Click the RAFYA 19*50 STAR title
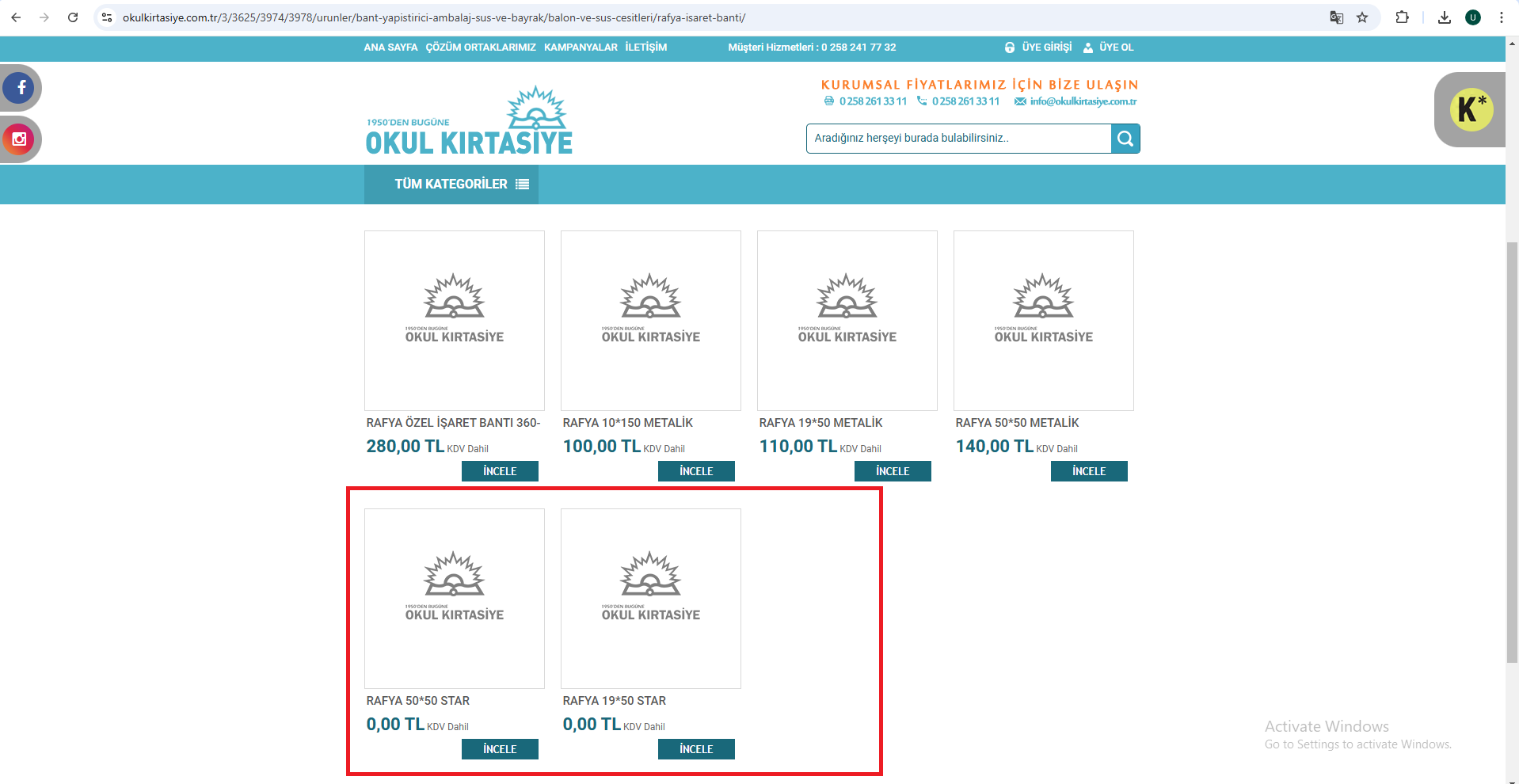 click(615, 701)
